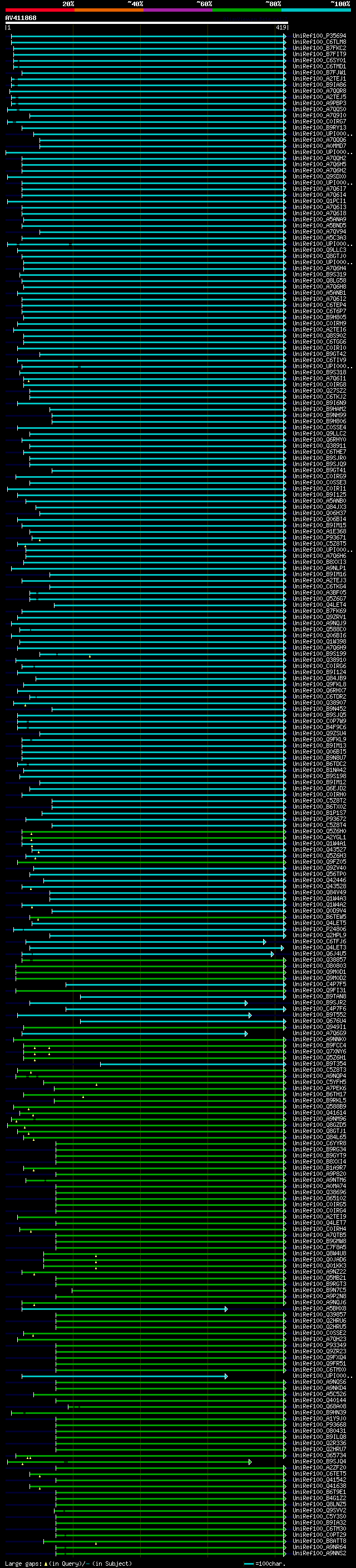This screenshot has height=1568, width=356.
Task: Select hit label UniRef100_Q40144
Action: pos(319,1400)
